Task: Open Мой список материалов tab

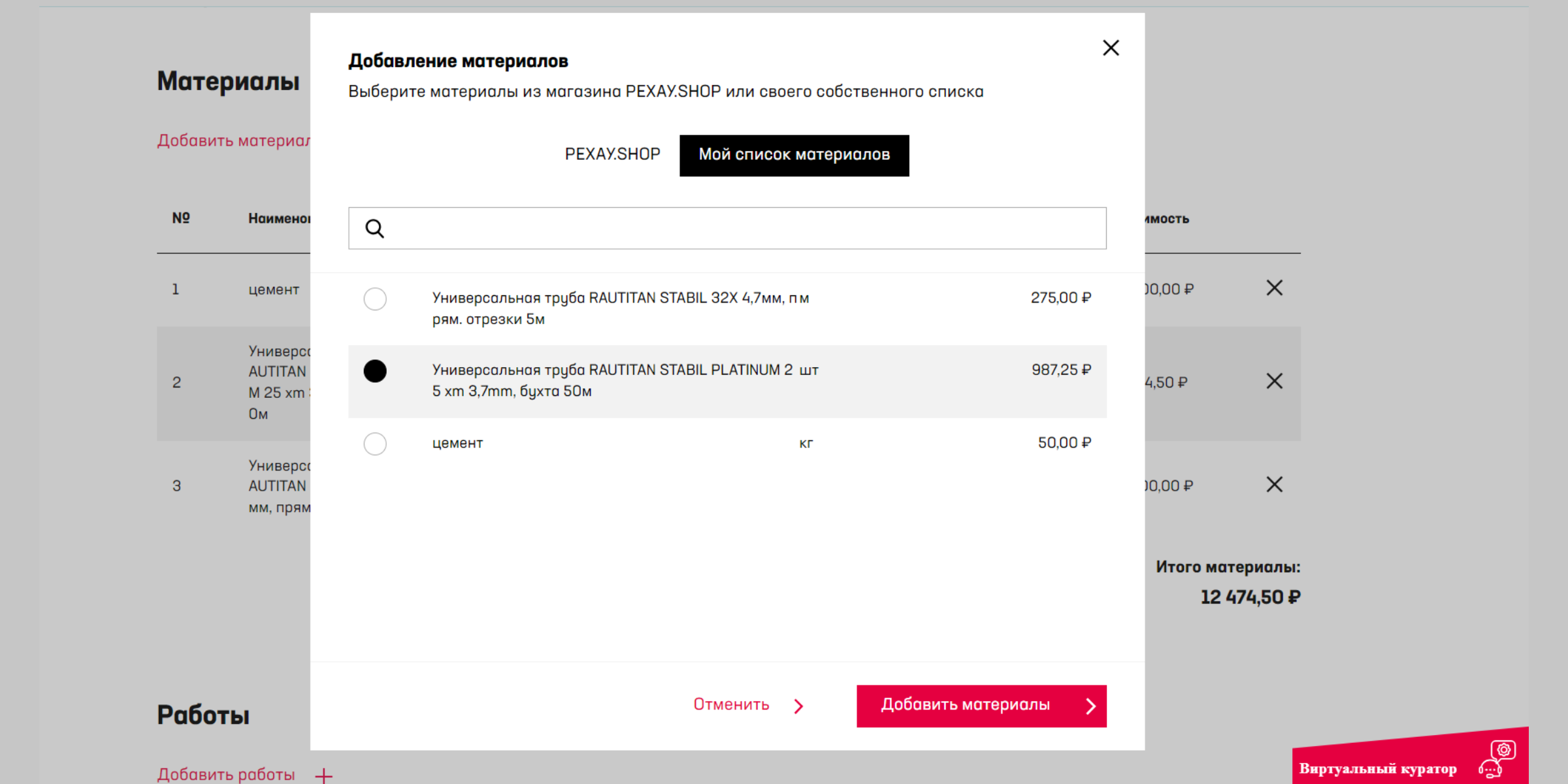Action: (794, 155)
